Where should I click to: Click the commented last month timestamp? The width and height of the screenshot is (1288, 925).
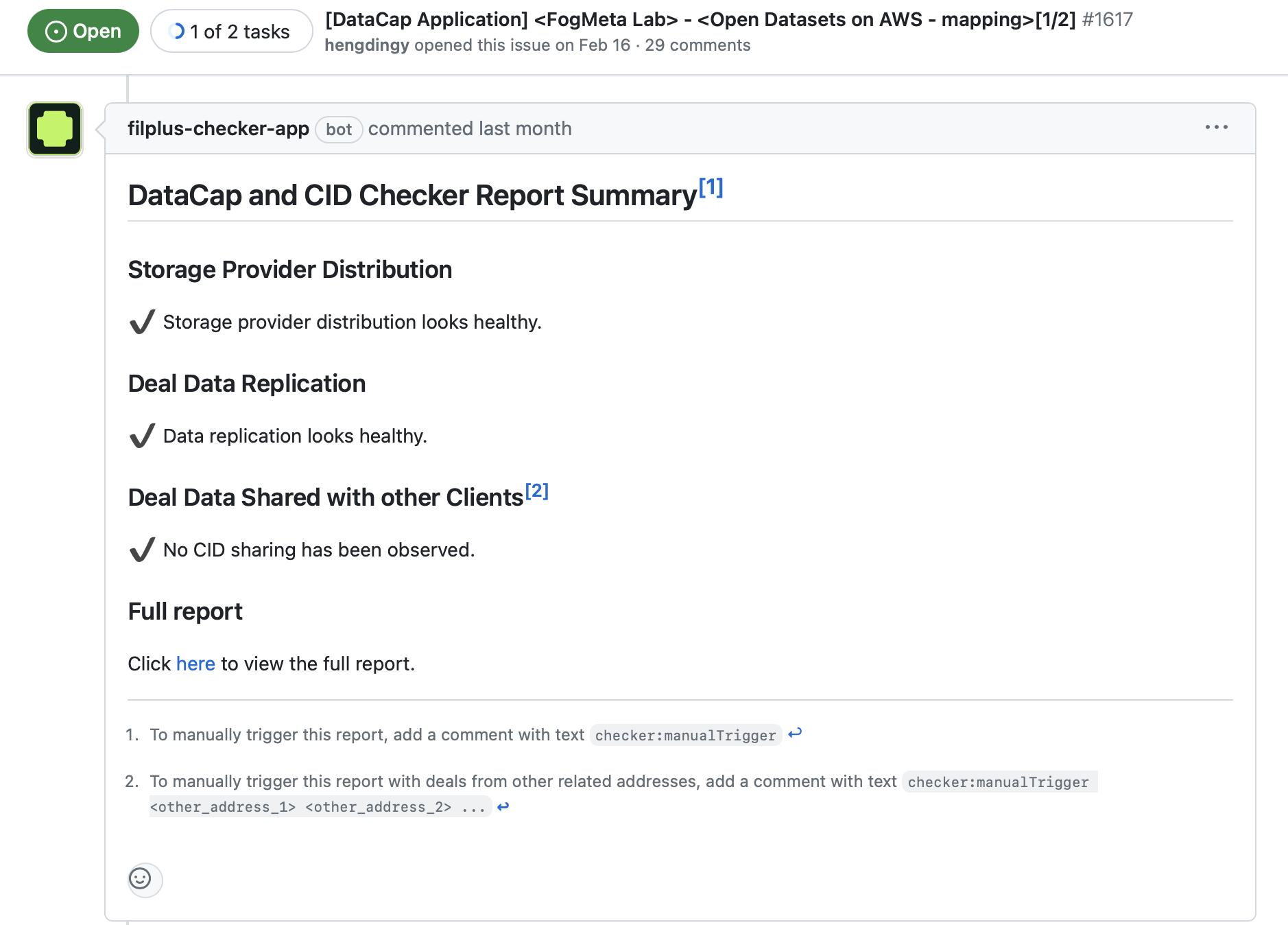pos(470,128)
